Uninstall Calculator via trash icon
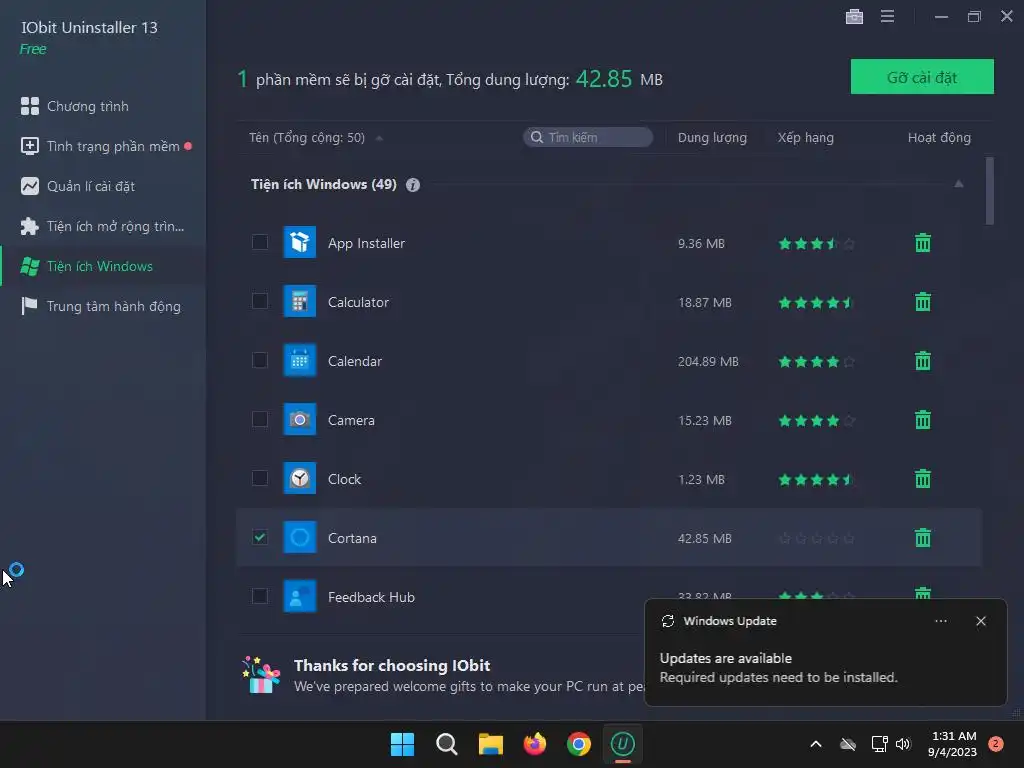Viewport: 1024px width, 768px height. click(923, 302)
